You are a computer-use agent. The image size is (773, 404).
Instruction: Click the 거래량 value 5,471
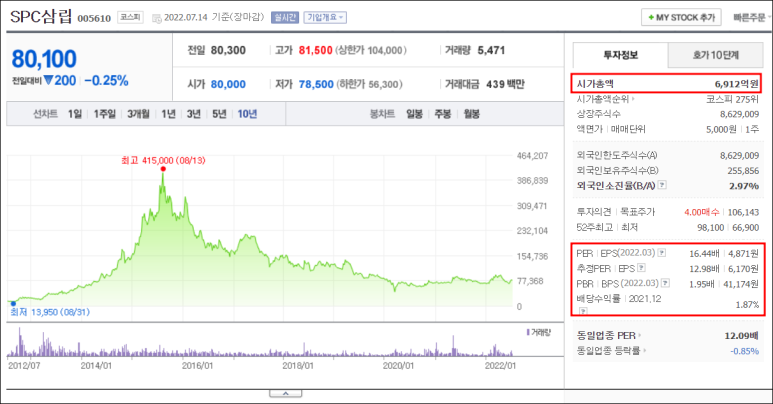coord(491,50)
